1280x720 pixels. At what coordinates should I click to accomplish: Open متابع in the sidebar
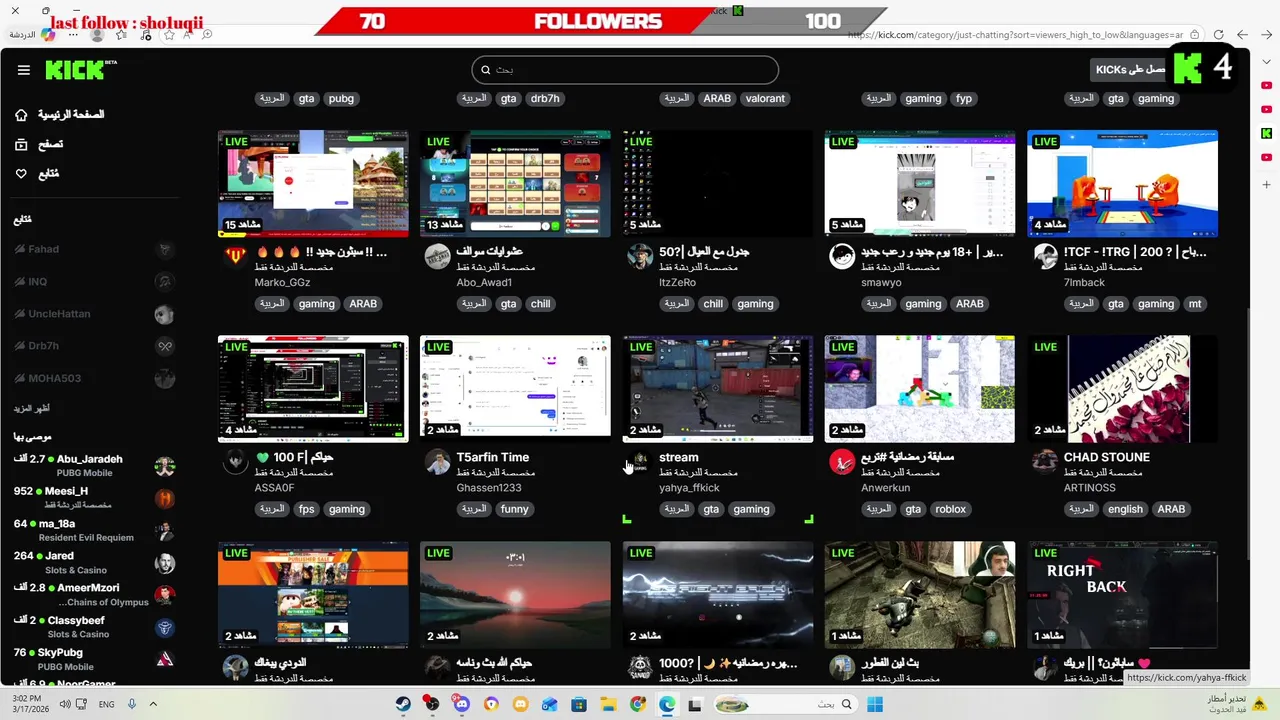pyautogui.click(x=48, y=174)
